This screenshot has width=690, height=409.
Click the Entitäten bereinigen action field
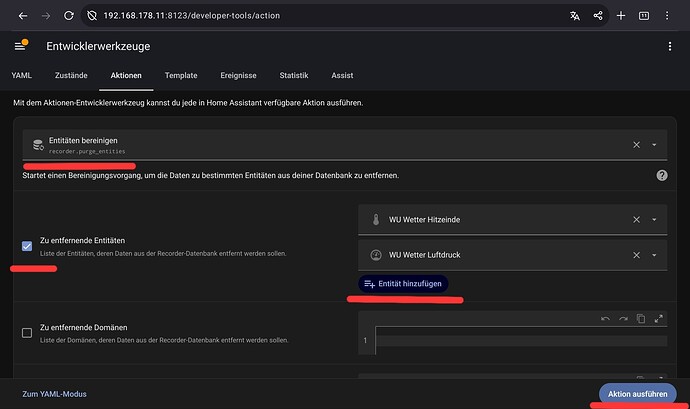pyautogui.click(x=345, y=145)
